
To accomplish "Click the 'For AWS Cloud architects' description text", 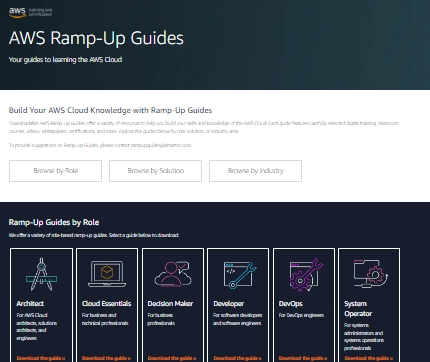I will point(37,327).
